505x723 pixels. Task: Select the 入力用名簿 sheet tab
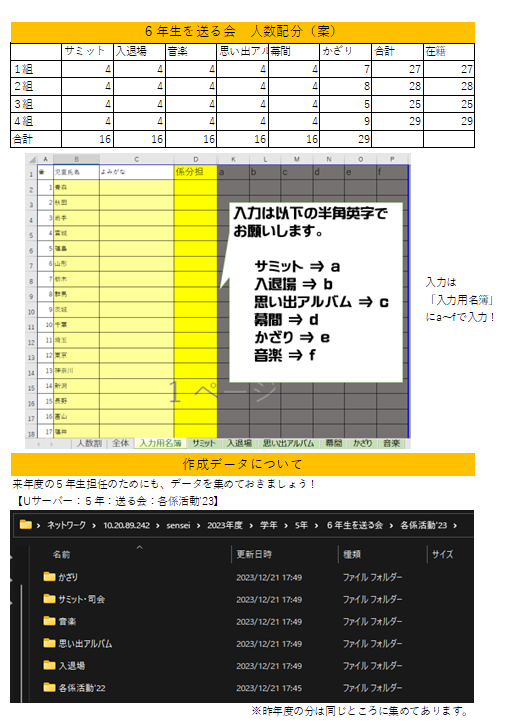tap(160, 444)
